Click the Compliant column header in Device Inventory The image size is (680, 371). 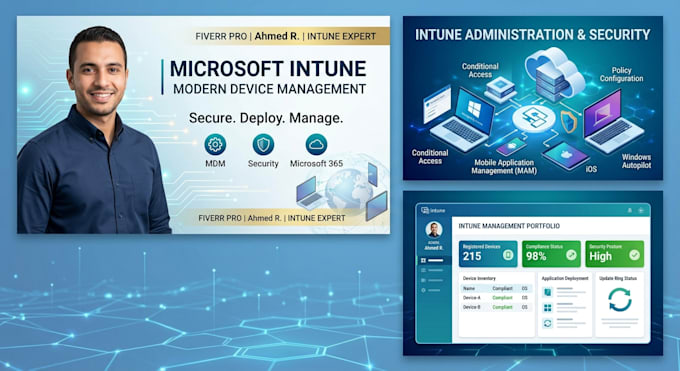(502, 289)
